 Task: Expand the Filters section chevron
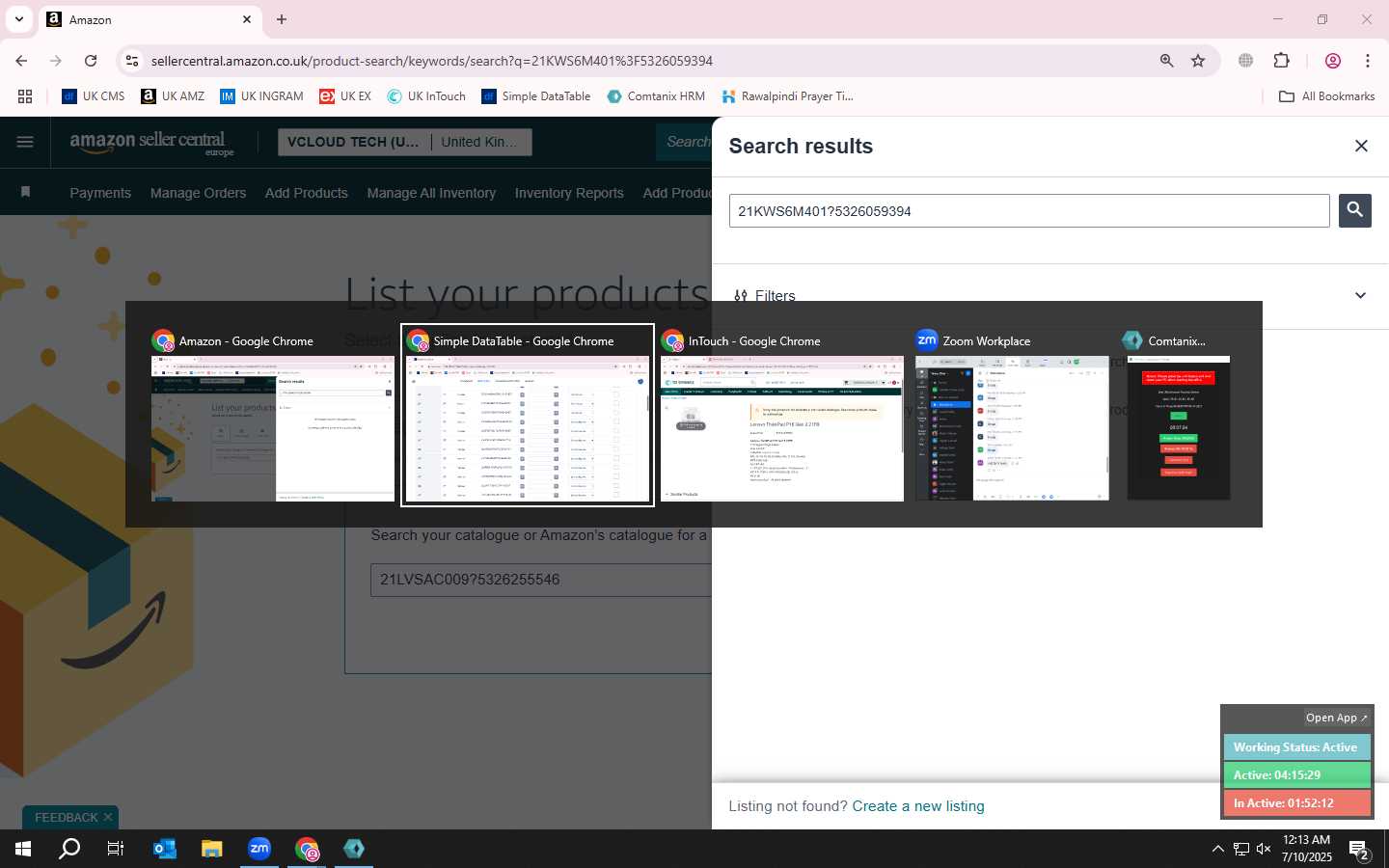pos(1360,295)
